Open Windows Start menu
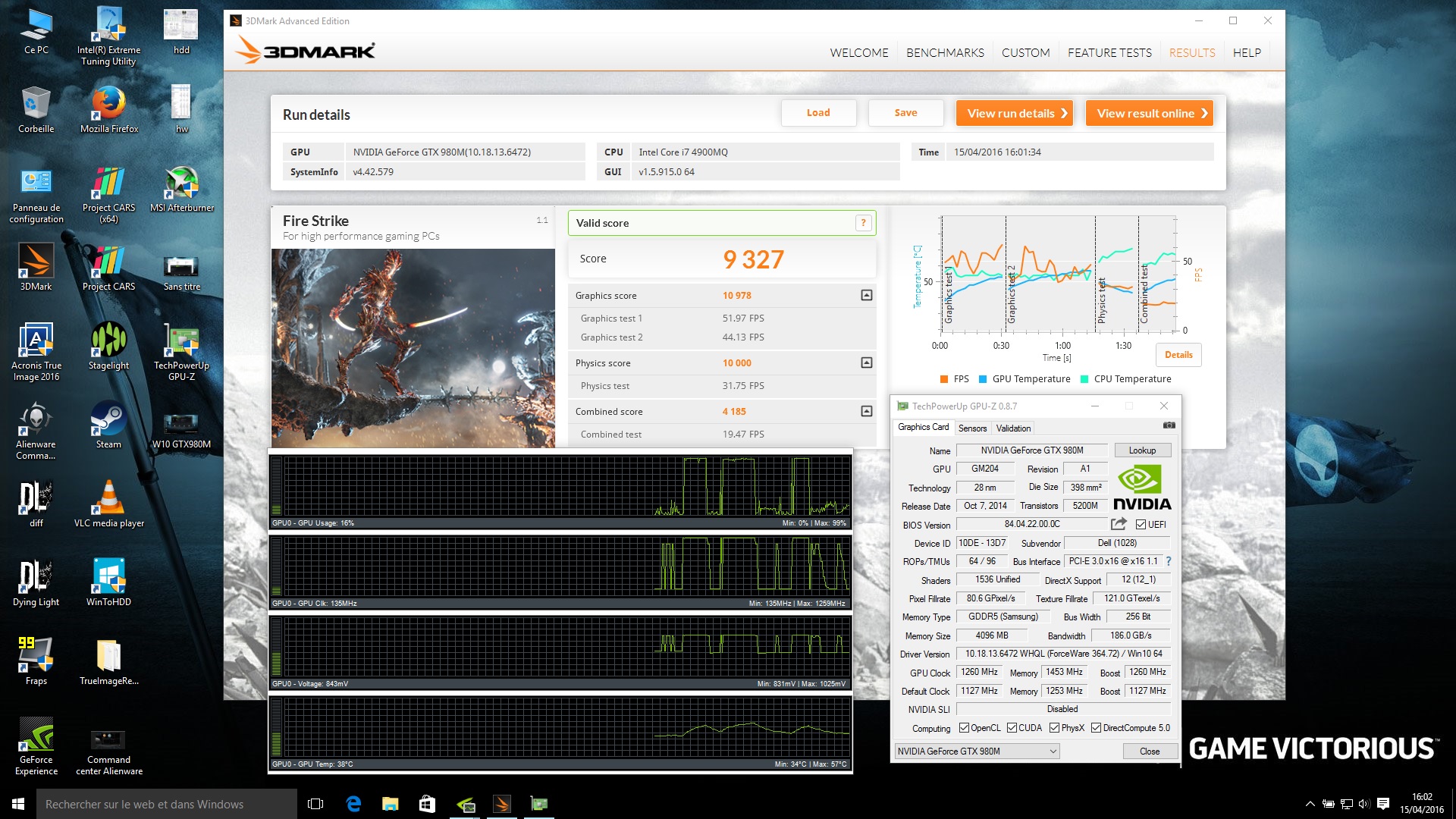The image size is (1456, 819). (x=18, y=804)
